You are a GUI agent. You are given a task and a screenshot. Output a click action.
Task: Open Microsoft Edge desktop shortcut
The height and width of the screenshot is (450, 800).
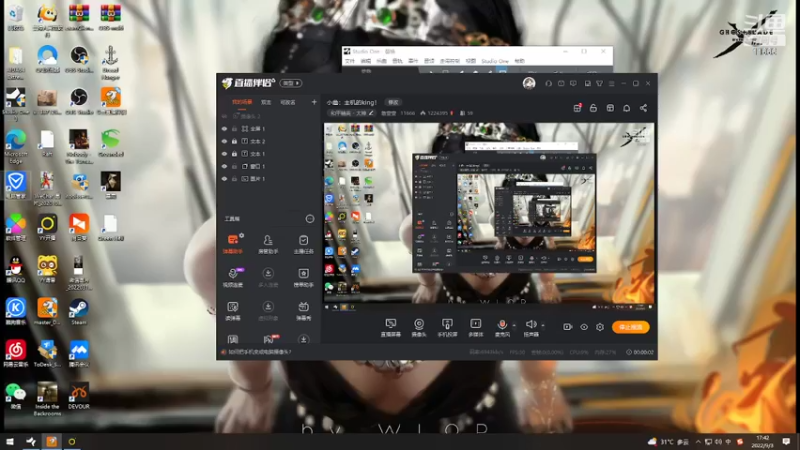(x=16, y=146)
